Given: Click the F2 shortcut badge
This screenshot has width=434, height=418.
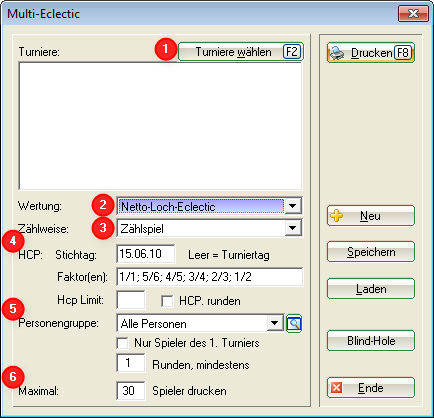Looking at the screenshot, I should [x=292, y=52].
